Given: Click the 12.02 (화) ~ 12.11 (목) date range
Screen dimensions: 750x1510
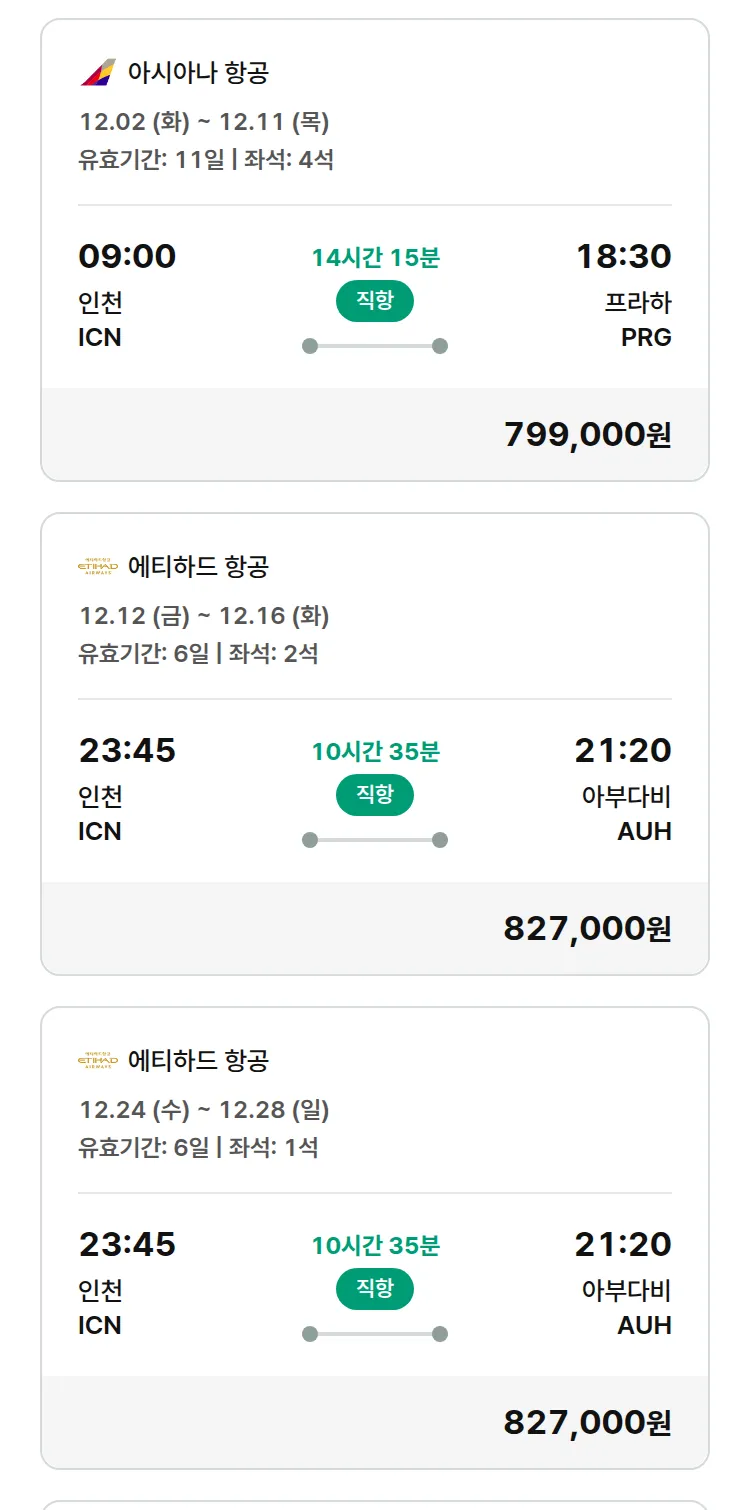Looking at the screenshot, I should 204,122.
